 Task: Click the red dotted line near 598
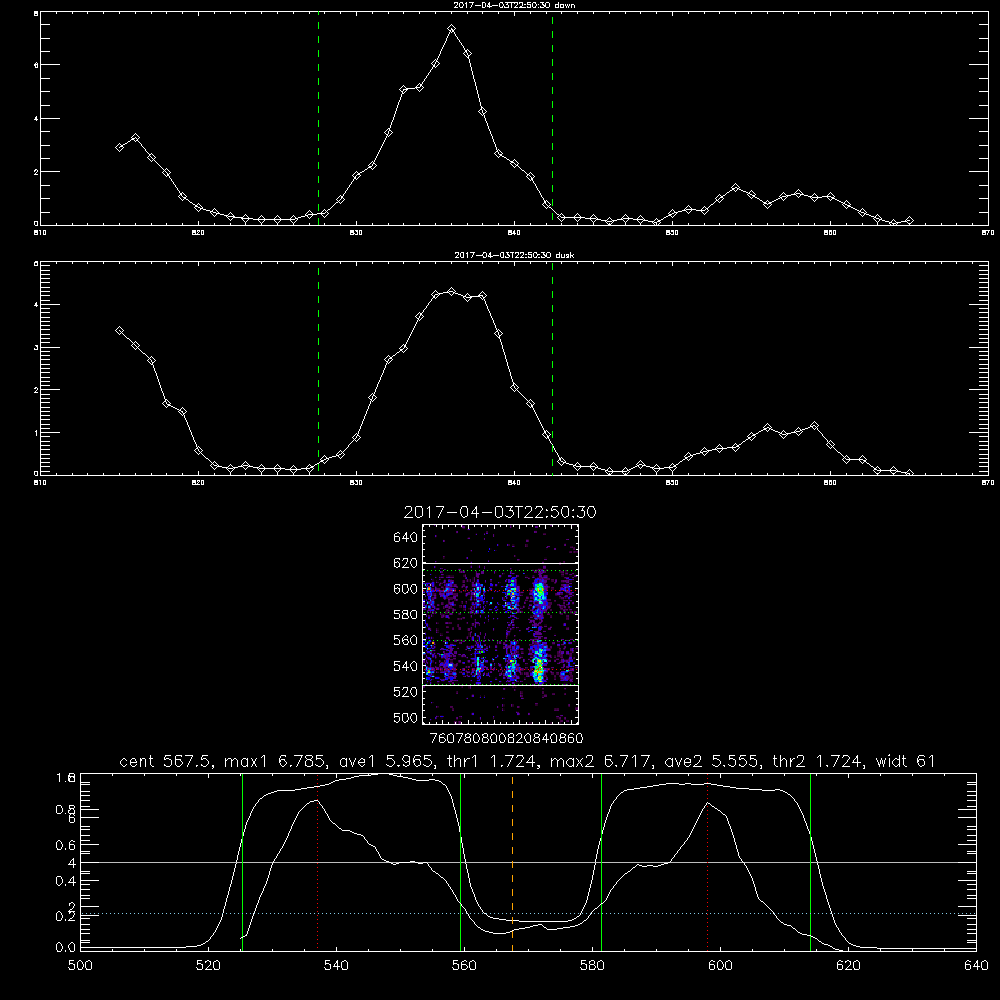(707, 862)
